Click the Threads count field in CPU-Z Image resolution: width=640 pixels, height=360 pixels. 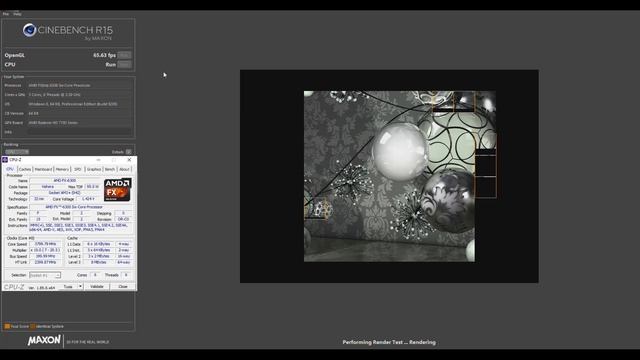[x=126, y=275]
